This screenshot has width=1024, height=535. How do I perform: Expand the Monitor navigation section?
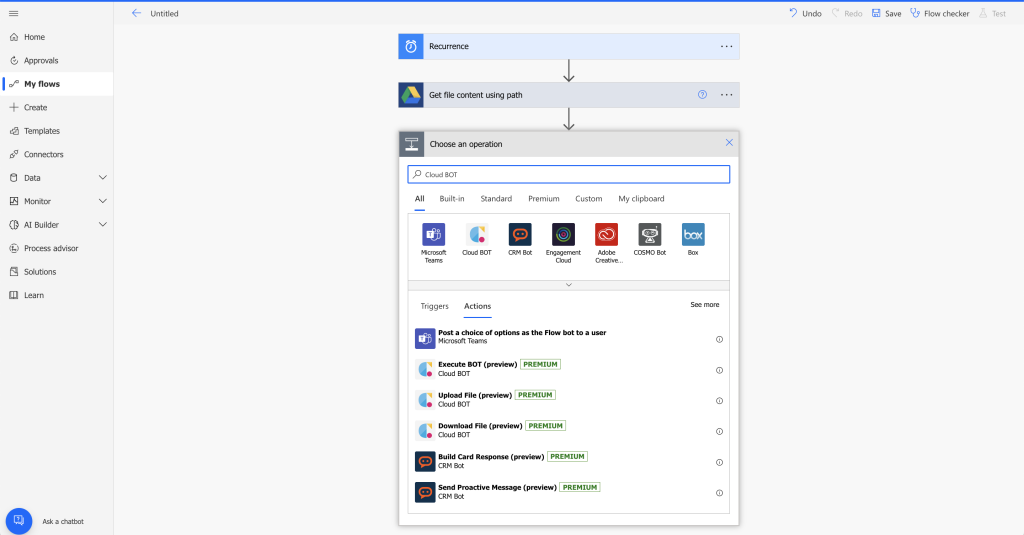[103, 201]
